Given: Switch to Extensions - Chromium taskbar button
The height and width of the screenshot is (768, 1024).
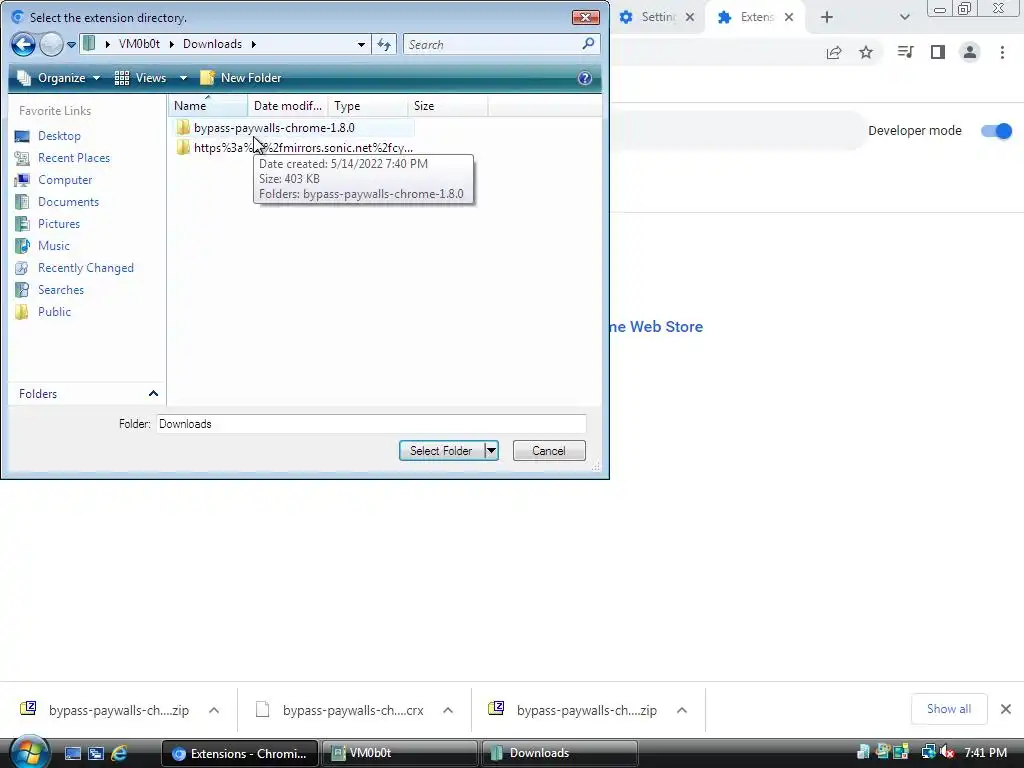Looking at the screenshot, I should click(240, 753).
